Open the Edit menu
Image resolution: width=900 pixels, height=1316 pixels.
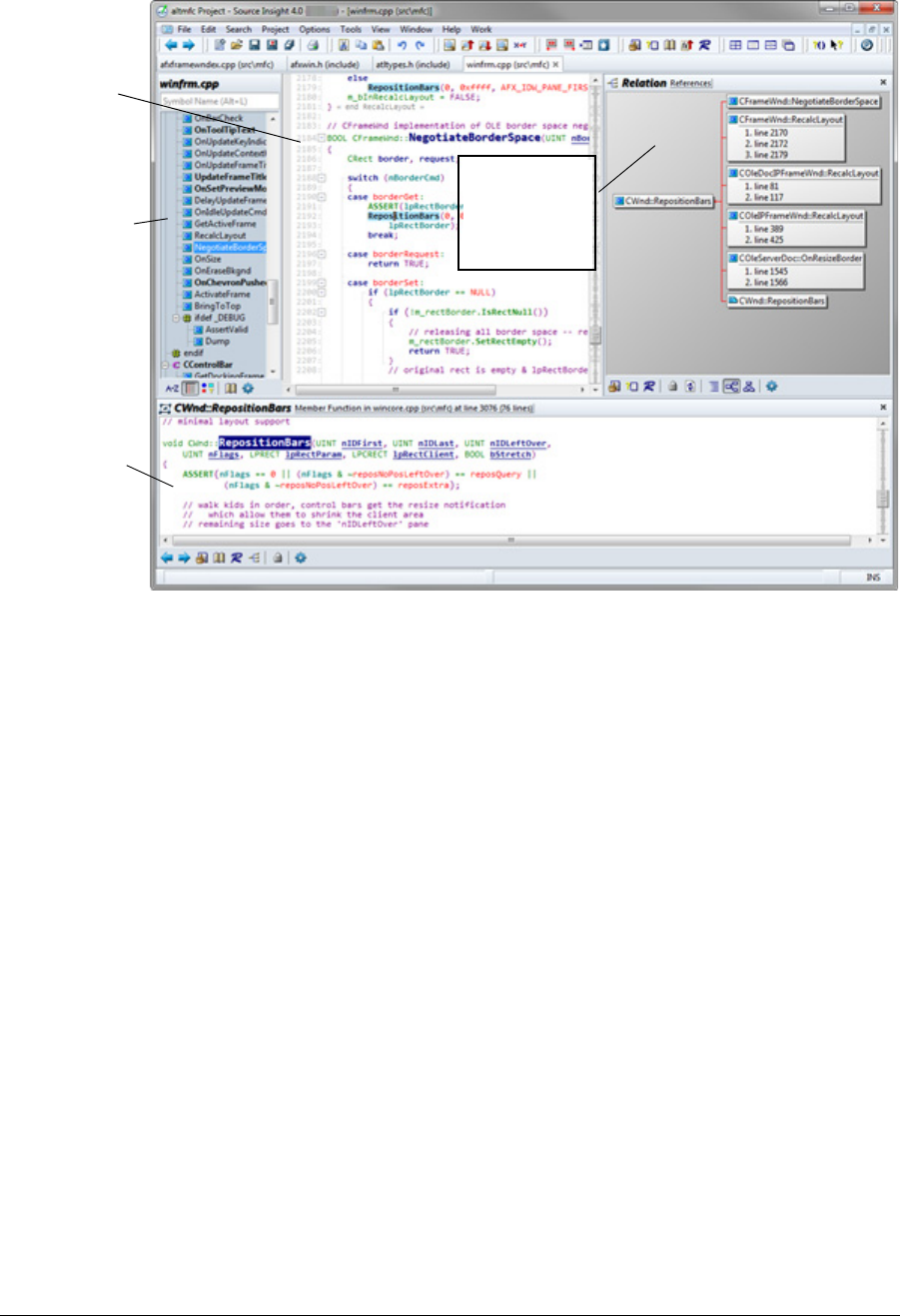pos(208,29)
